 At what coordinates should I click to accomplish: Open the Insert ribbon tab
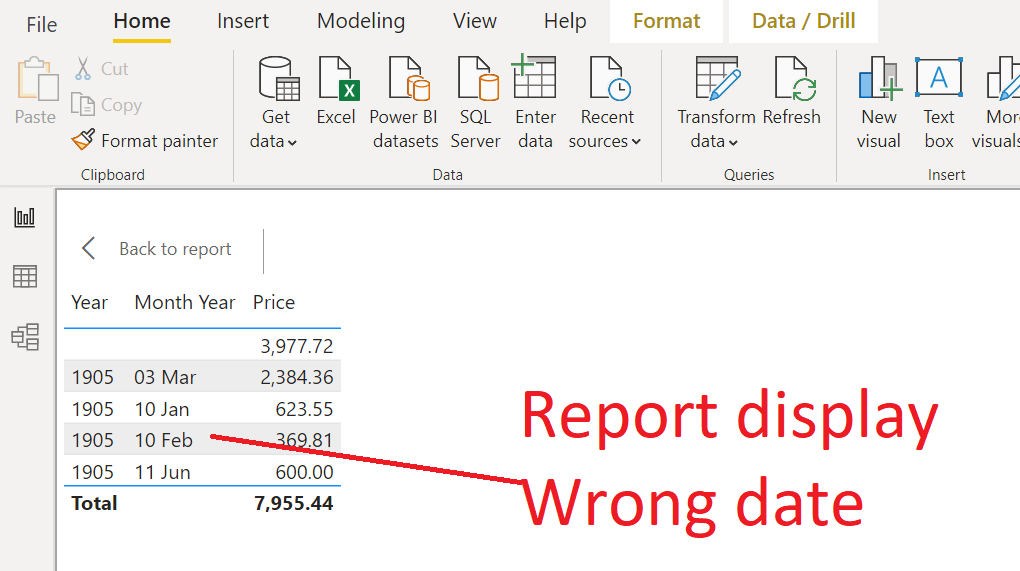[x=243, y=21]
